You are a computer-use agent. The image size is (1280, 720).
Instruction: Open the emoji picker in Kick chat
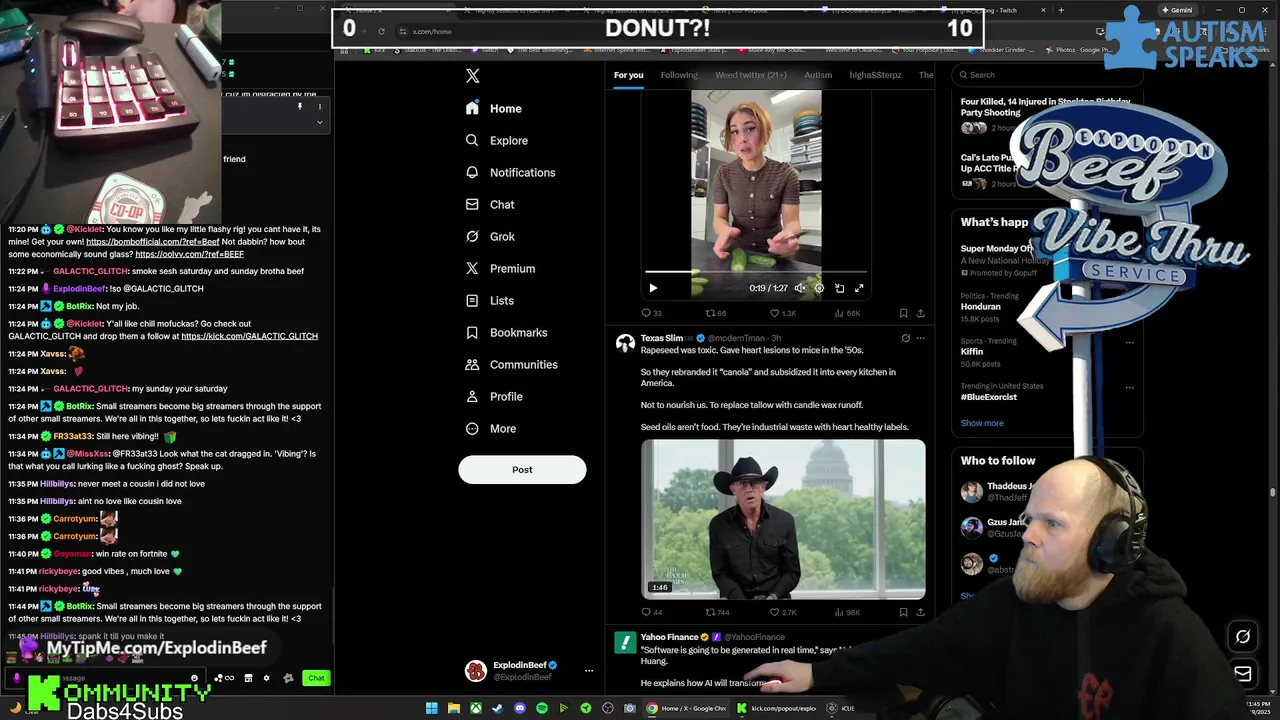point(195,678)
